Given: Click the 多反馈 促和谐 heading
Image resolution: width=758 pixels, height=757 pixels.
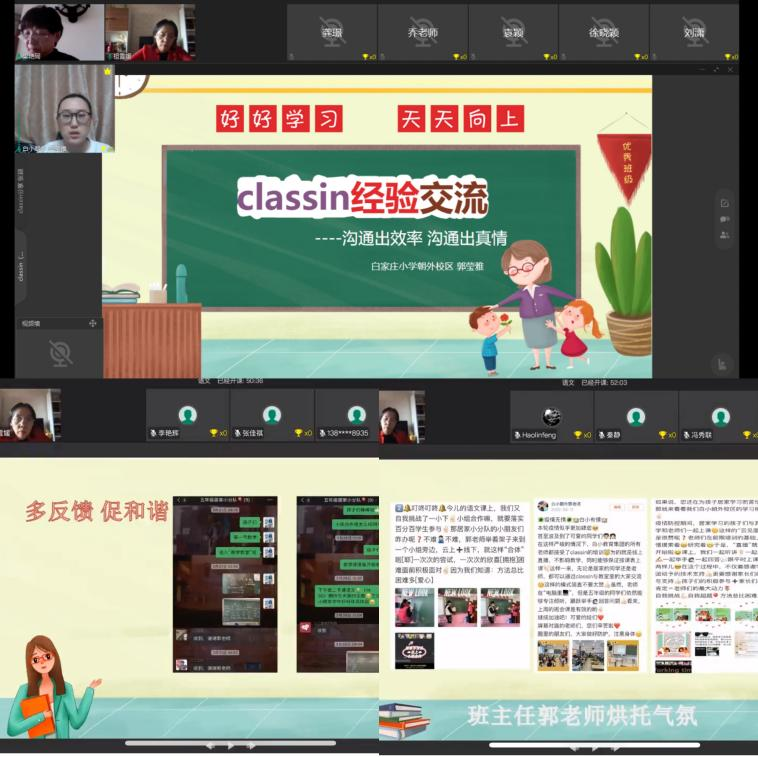Looking at the screenshot, I should [97, 511].
